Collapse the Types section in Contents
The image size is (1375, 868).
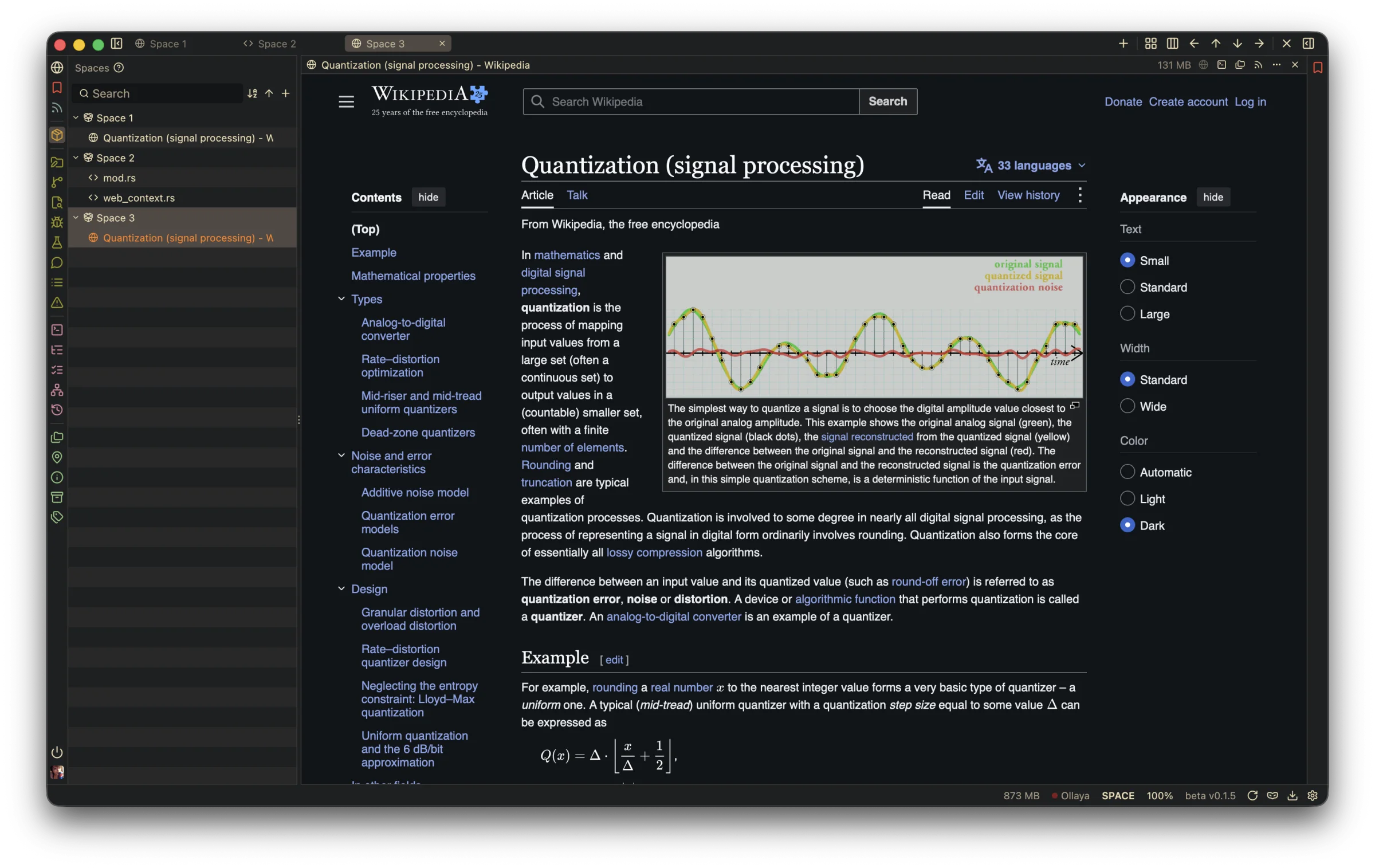click(341, 299)
